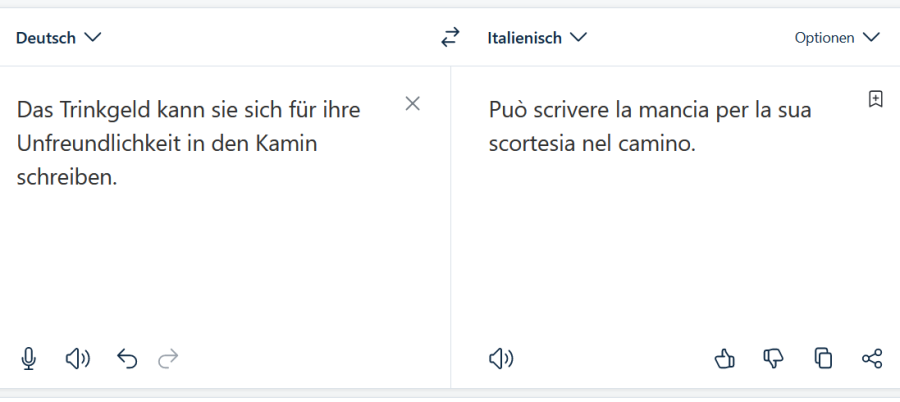900x402 pixels.
Task: Select the word "camino" in the translation
Action: click(x=659, y=143)
